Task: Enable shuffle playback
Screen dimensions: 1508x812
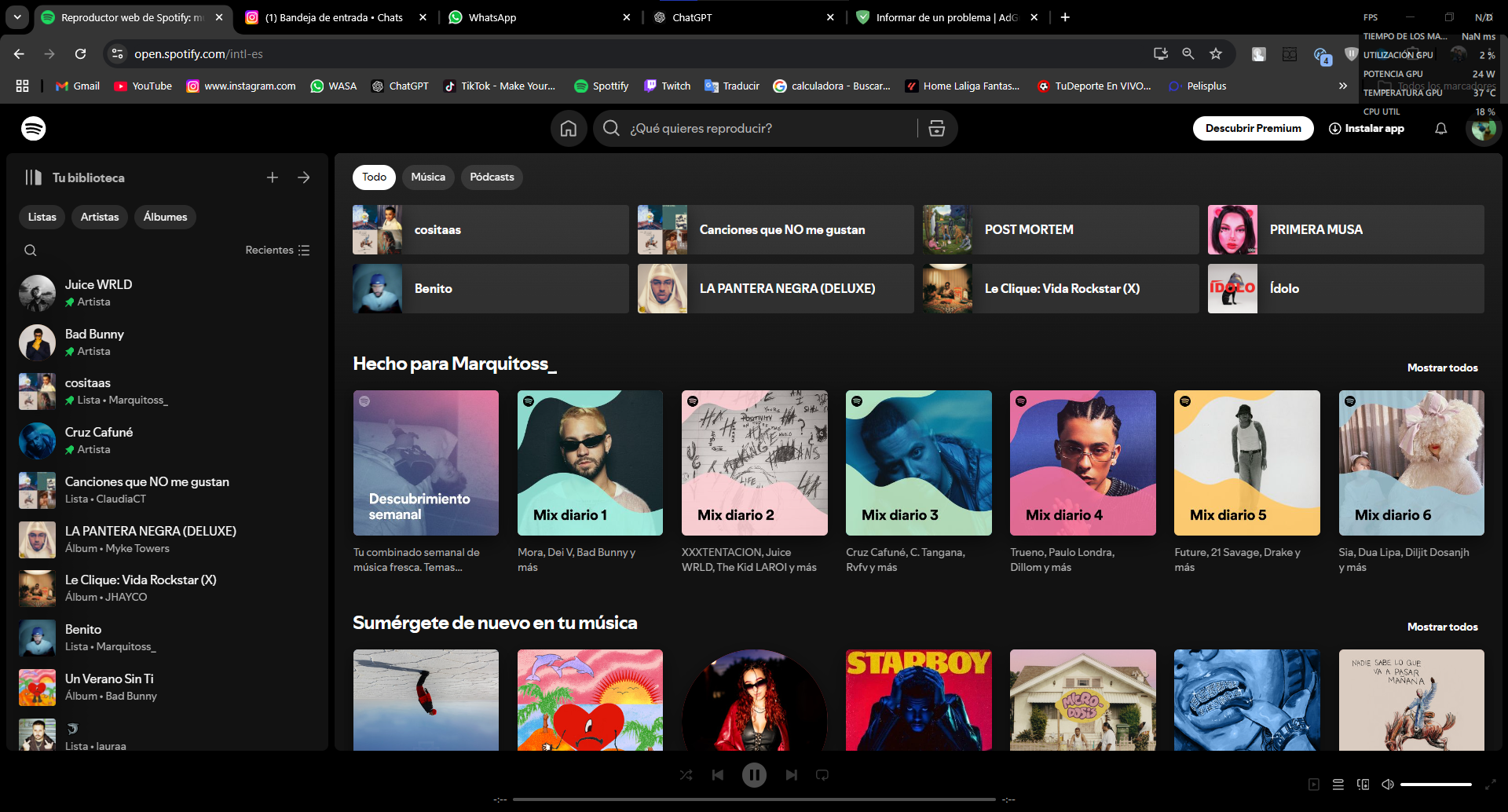Action: point(686,774)
